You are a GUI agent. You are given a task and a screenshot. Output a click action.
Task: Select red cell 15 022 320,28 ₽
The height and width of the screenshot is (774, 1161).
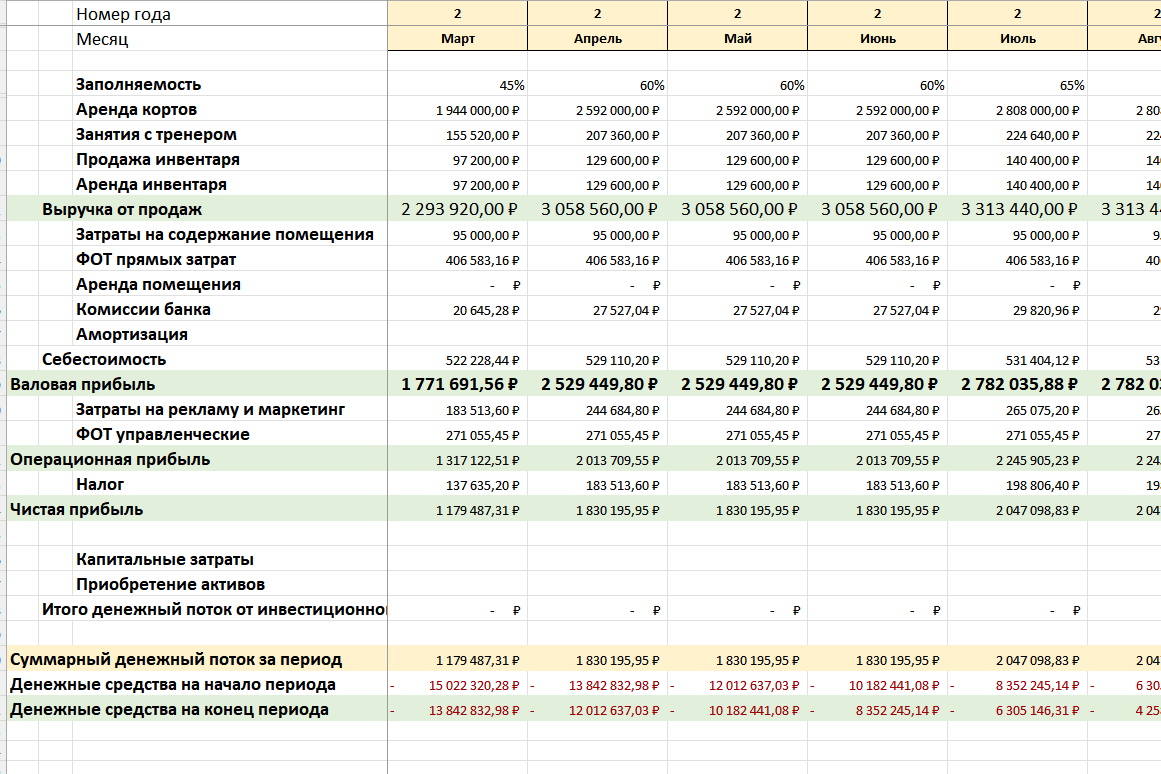coord(458,685)
